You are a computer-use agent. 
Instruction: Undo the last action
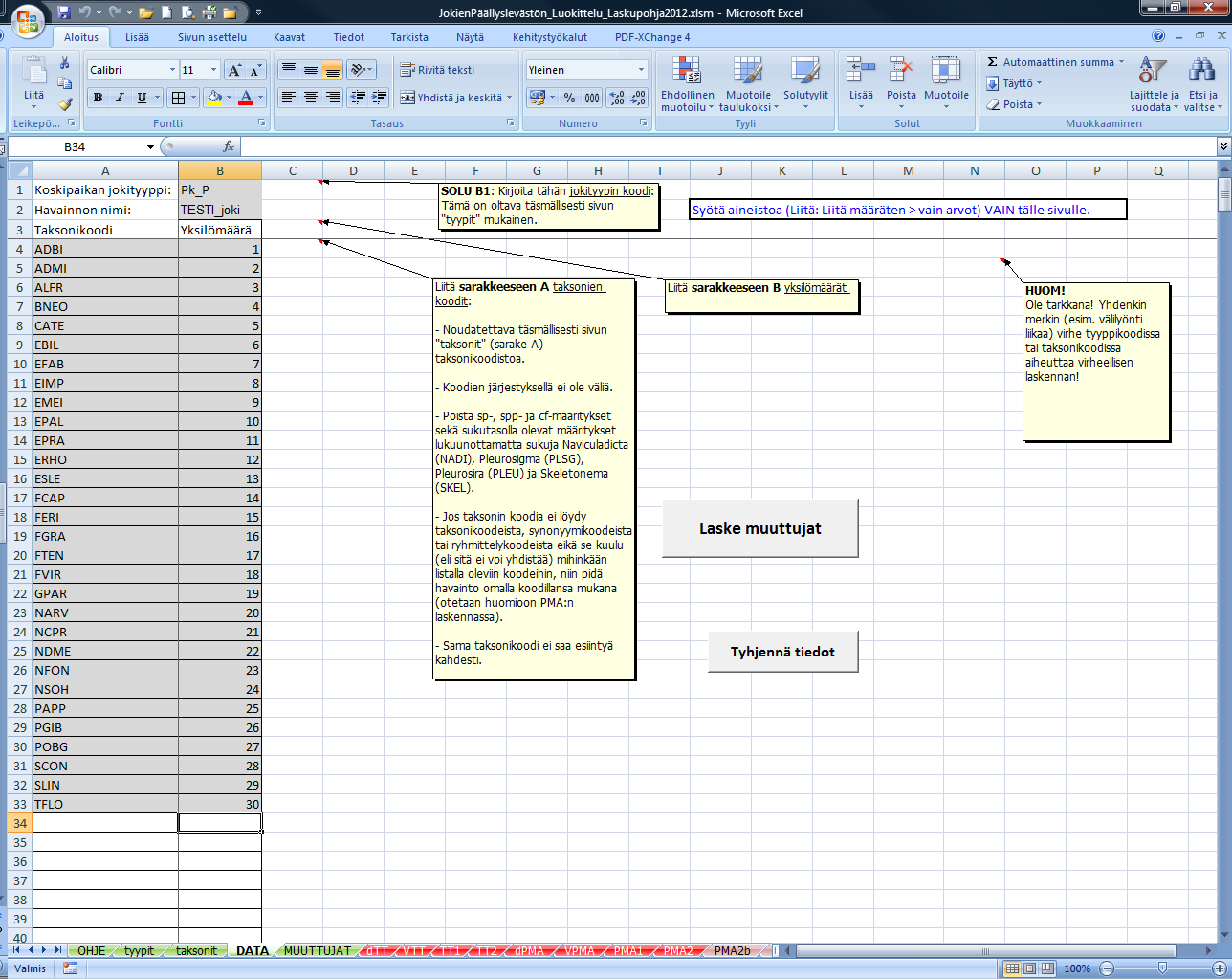coord(84,12)
